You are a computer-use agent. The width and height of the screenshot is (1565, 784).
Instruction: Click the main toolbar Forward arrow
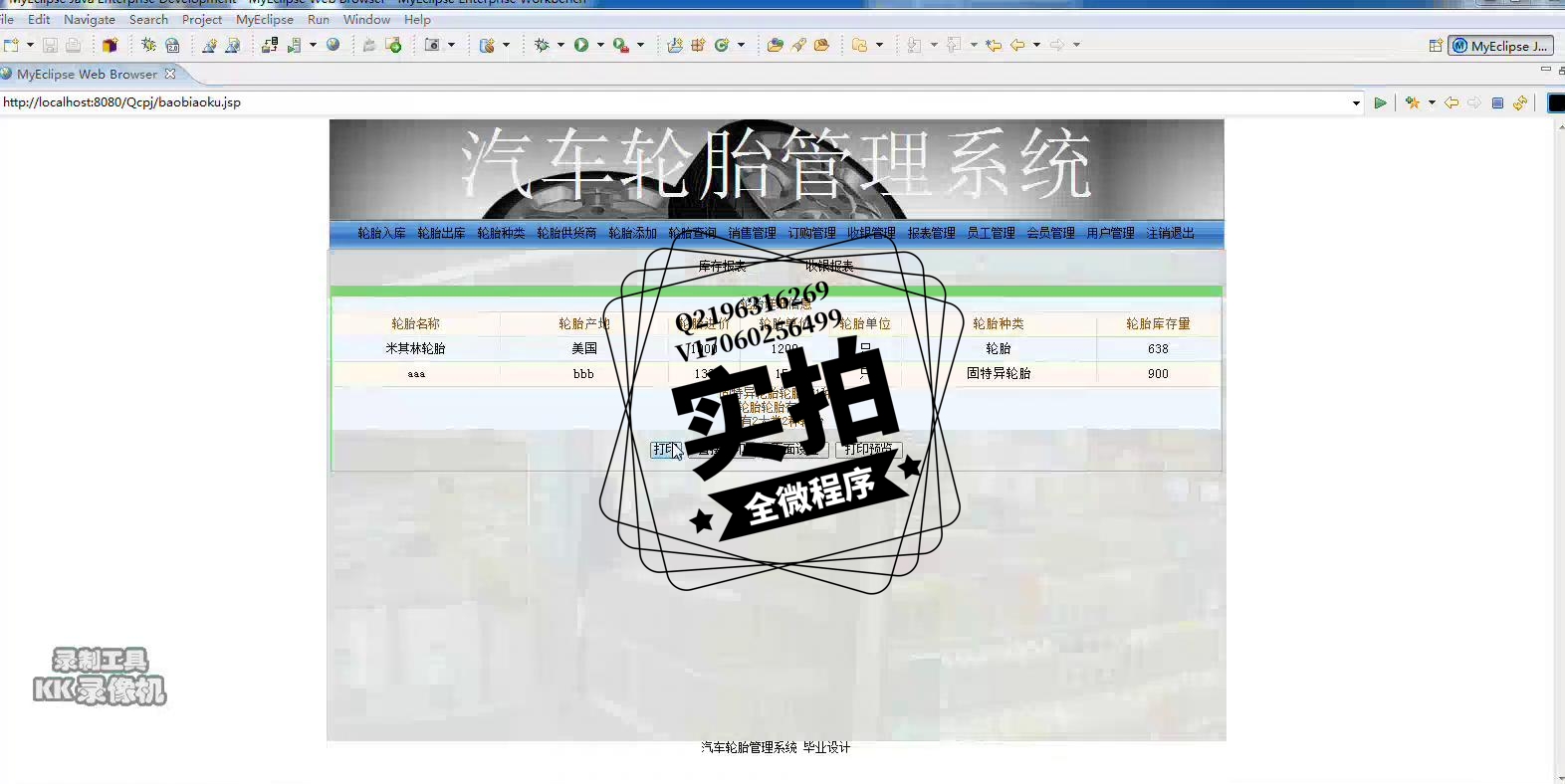(x=1057, y=45)
